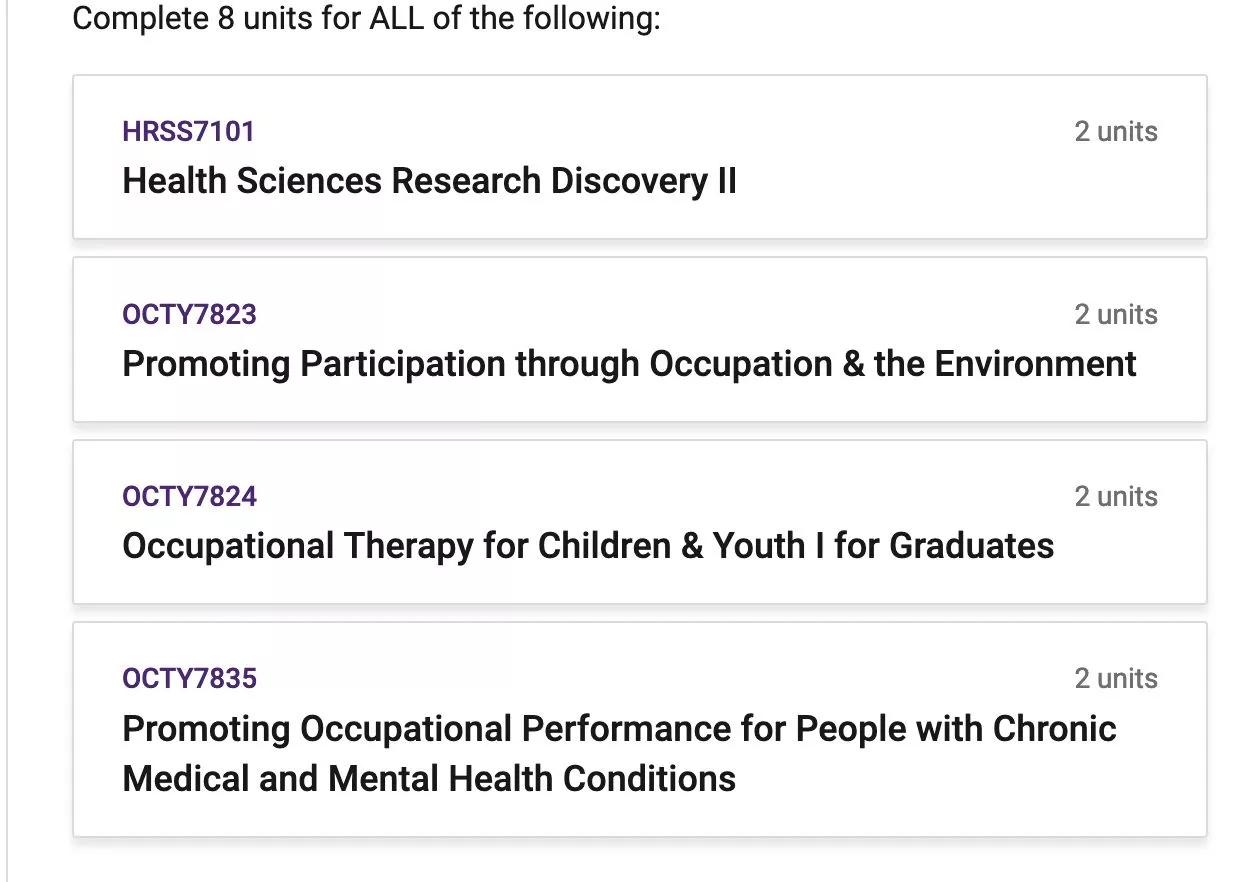This screenshot has height=882, width=1244.
Task: Open the OCTY7824 course code link
Action: pos(189,496)
